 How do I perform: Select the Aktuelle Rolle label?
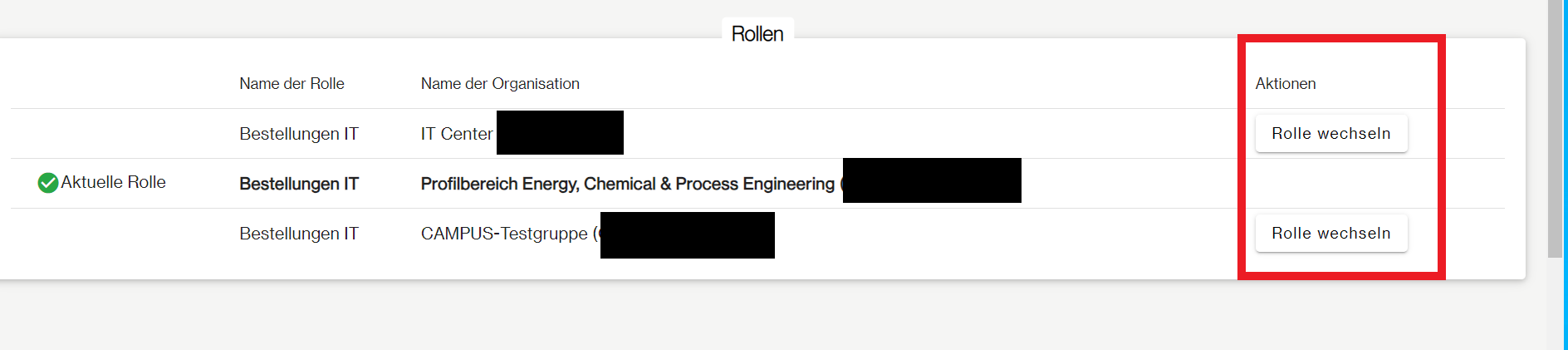click(114, 182)
